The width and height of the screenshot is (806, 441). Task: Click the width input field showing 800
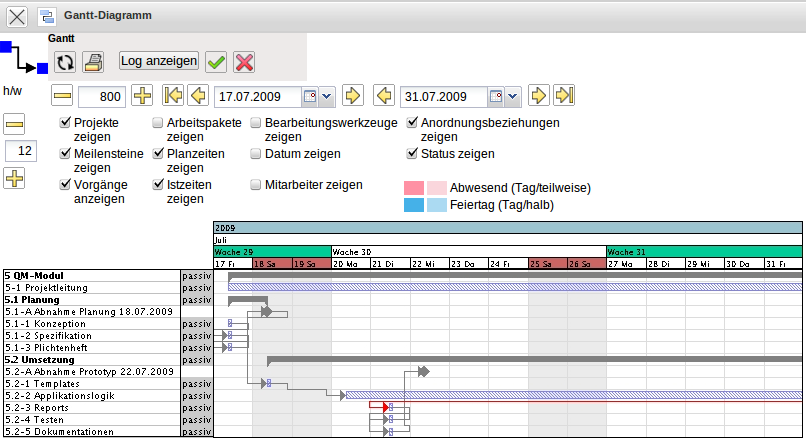click(x=101, y=97)
